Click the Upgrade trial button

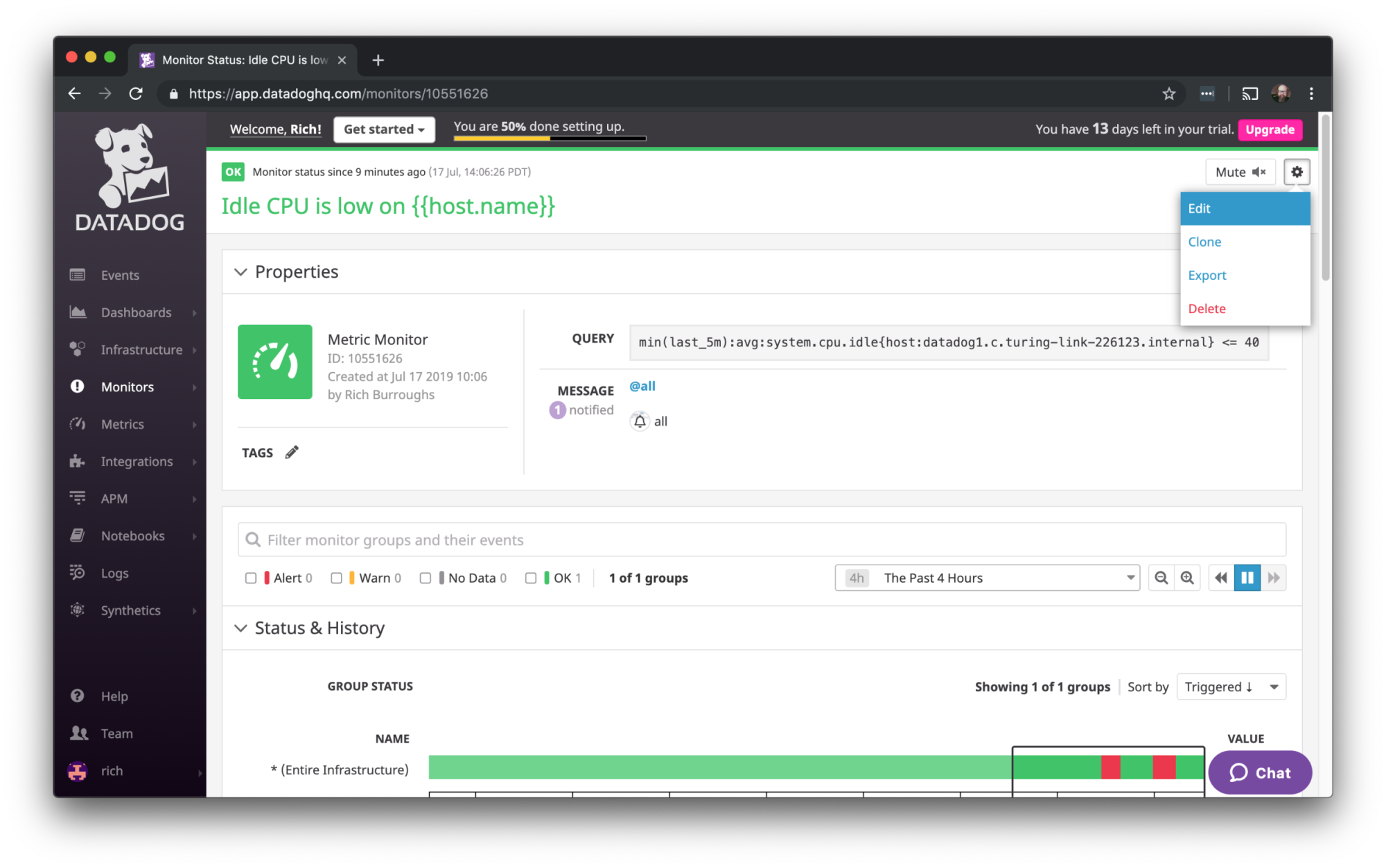point(1270,130)
